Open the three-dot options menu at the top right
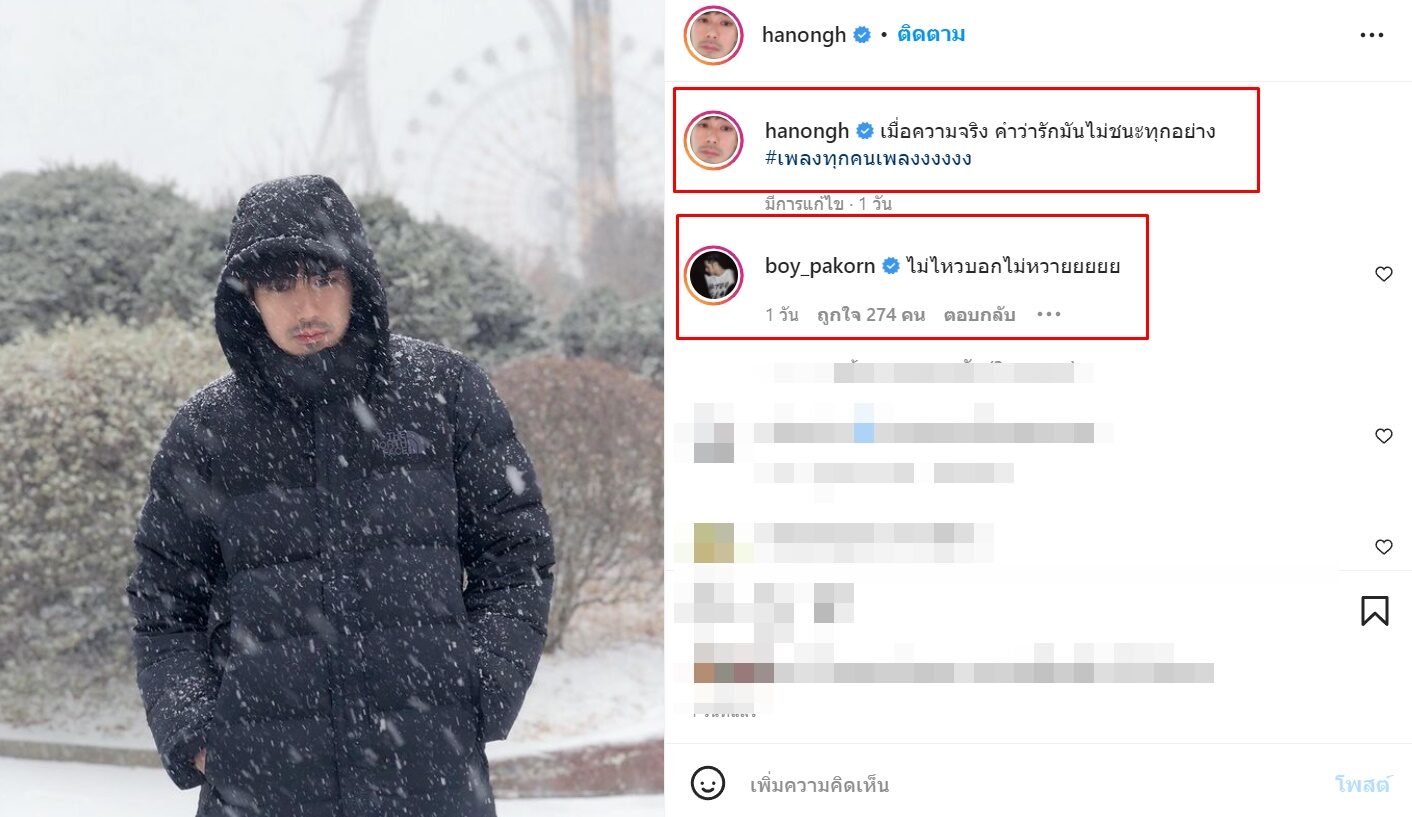Viewport: 1412px width, 817px height. (1371, 35)
